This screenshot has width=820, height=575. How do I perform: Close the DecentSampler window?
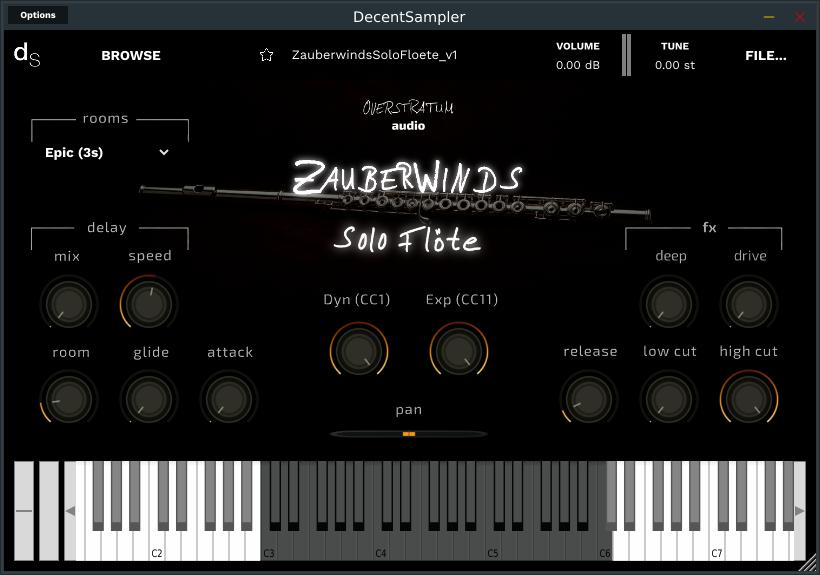(800, 17)
